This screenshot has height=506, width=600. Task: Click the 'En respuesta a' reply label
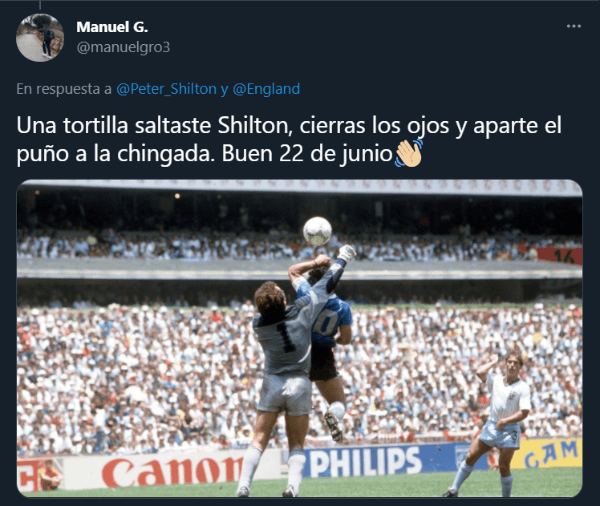click(64, 89)
